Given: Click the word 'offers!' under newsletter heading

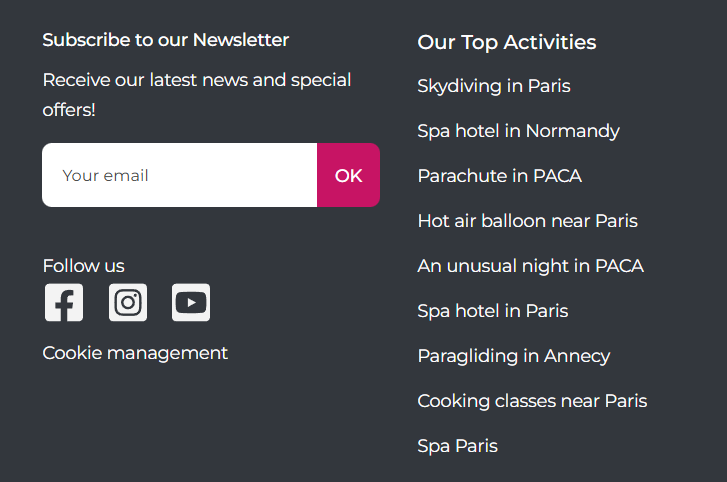Looking at the screenshot, I should [69, 110].
